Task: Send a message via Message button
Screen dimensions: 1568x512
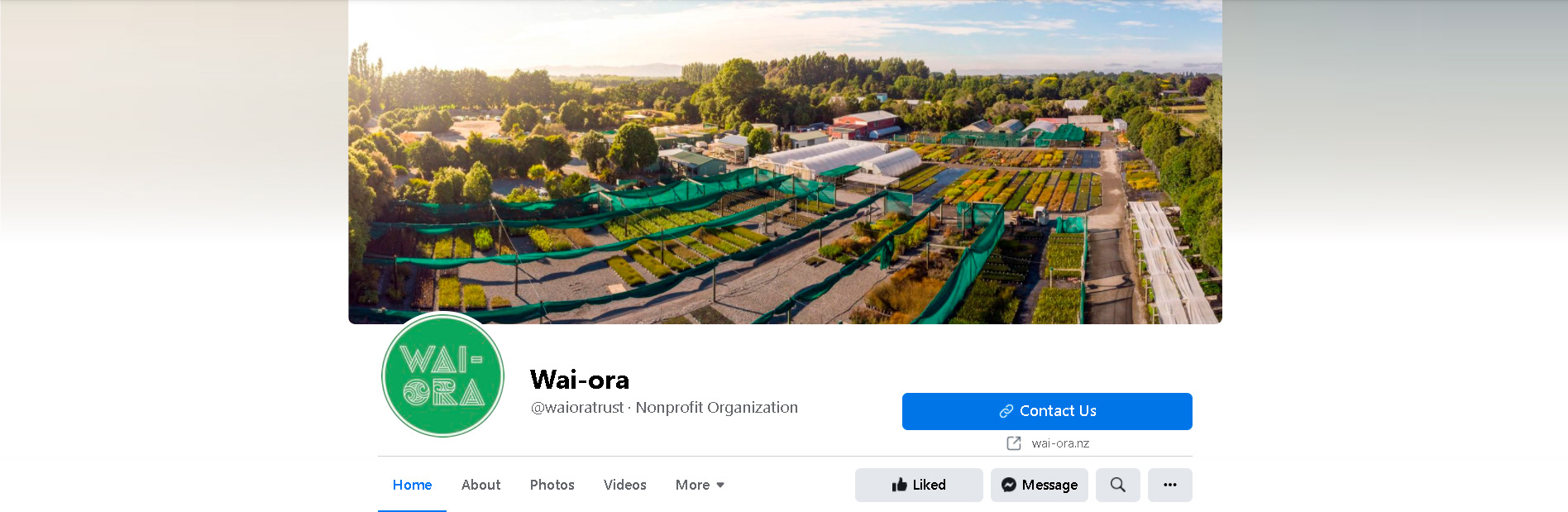Action: [1040, 485]
